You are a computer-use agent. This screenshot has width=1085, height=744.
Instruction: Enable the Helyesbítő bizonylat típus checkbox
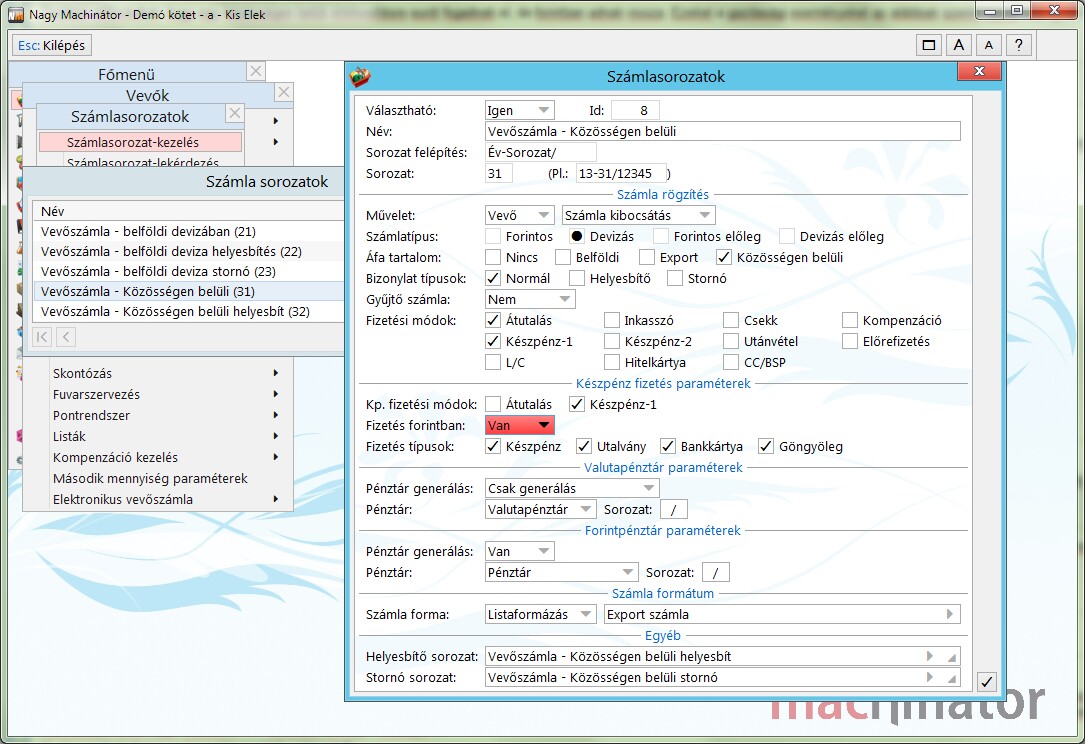pos(577,278)
